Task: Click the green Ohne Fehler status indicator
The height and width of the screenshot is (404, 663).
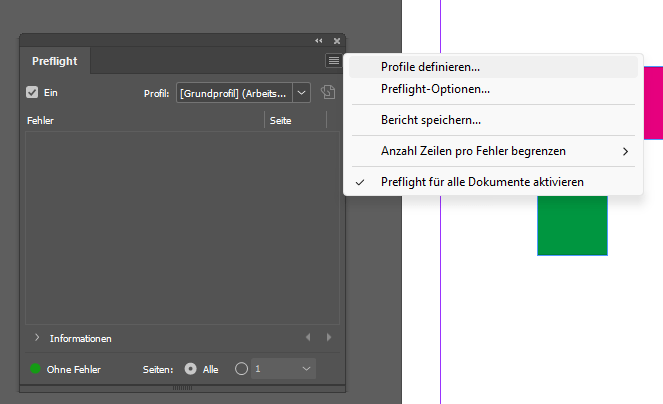Action: point(35,369)
